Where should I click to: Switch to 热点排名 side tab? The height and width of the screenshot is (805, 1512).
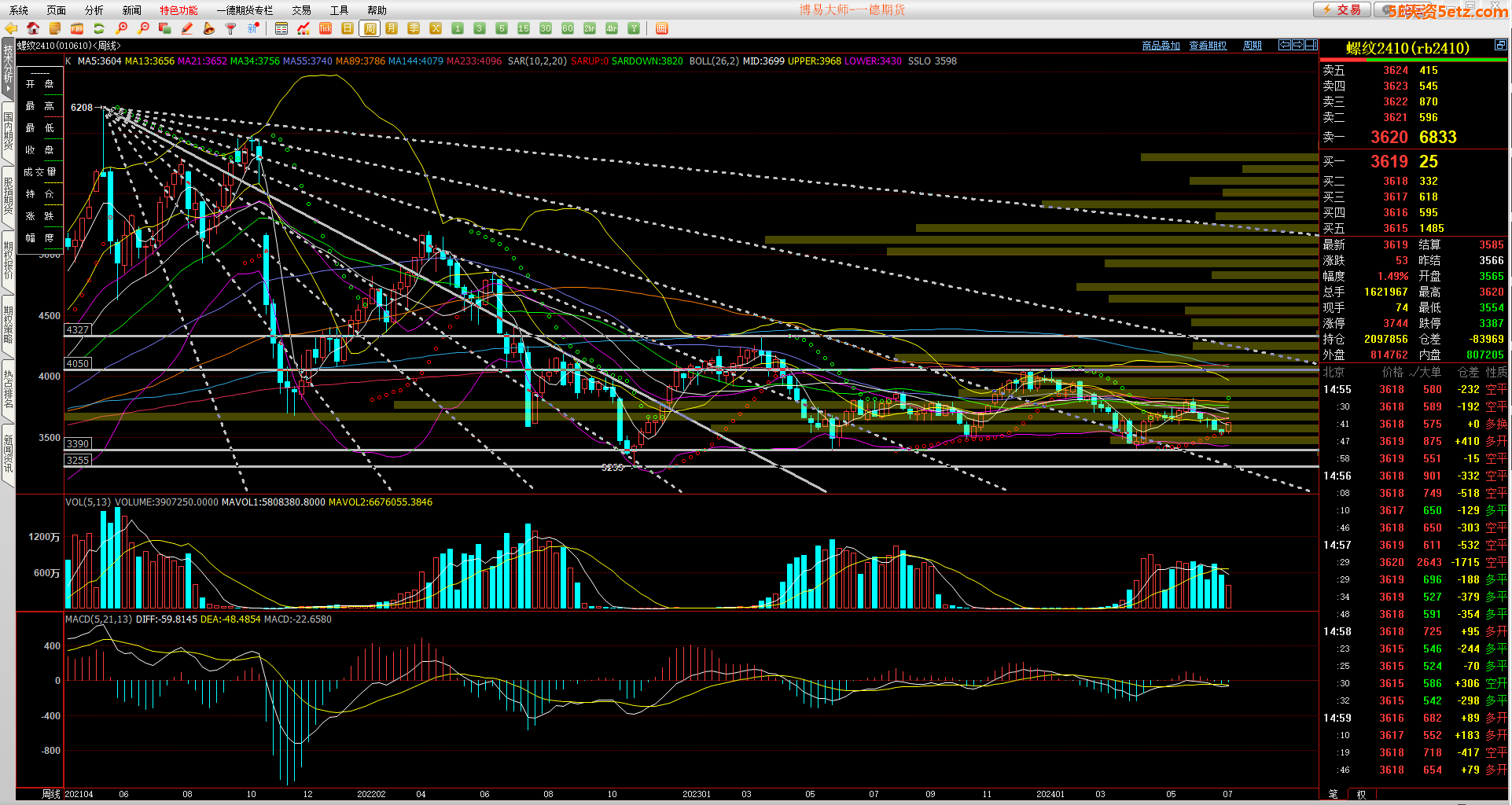(8, 389)
